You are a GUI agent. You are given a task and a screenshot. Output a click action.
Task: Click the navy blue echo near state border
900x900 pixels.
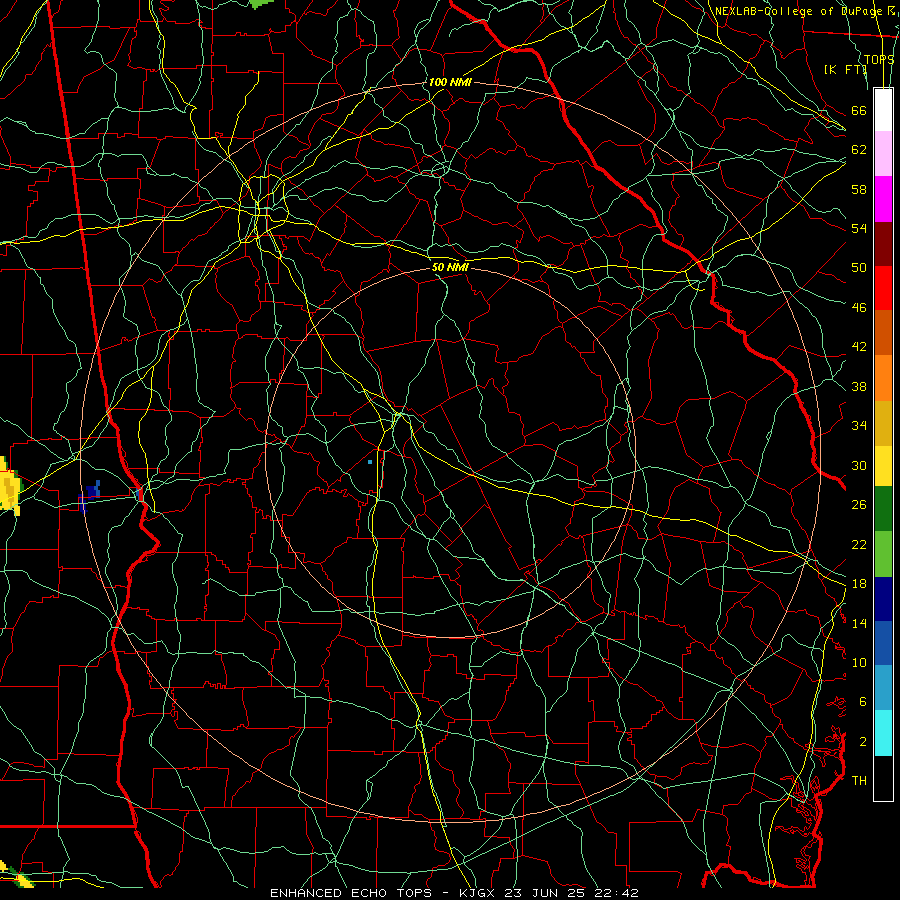90,495
